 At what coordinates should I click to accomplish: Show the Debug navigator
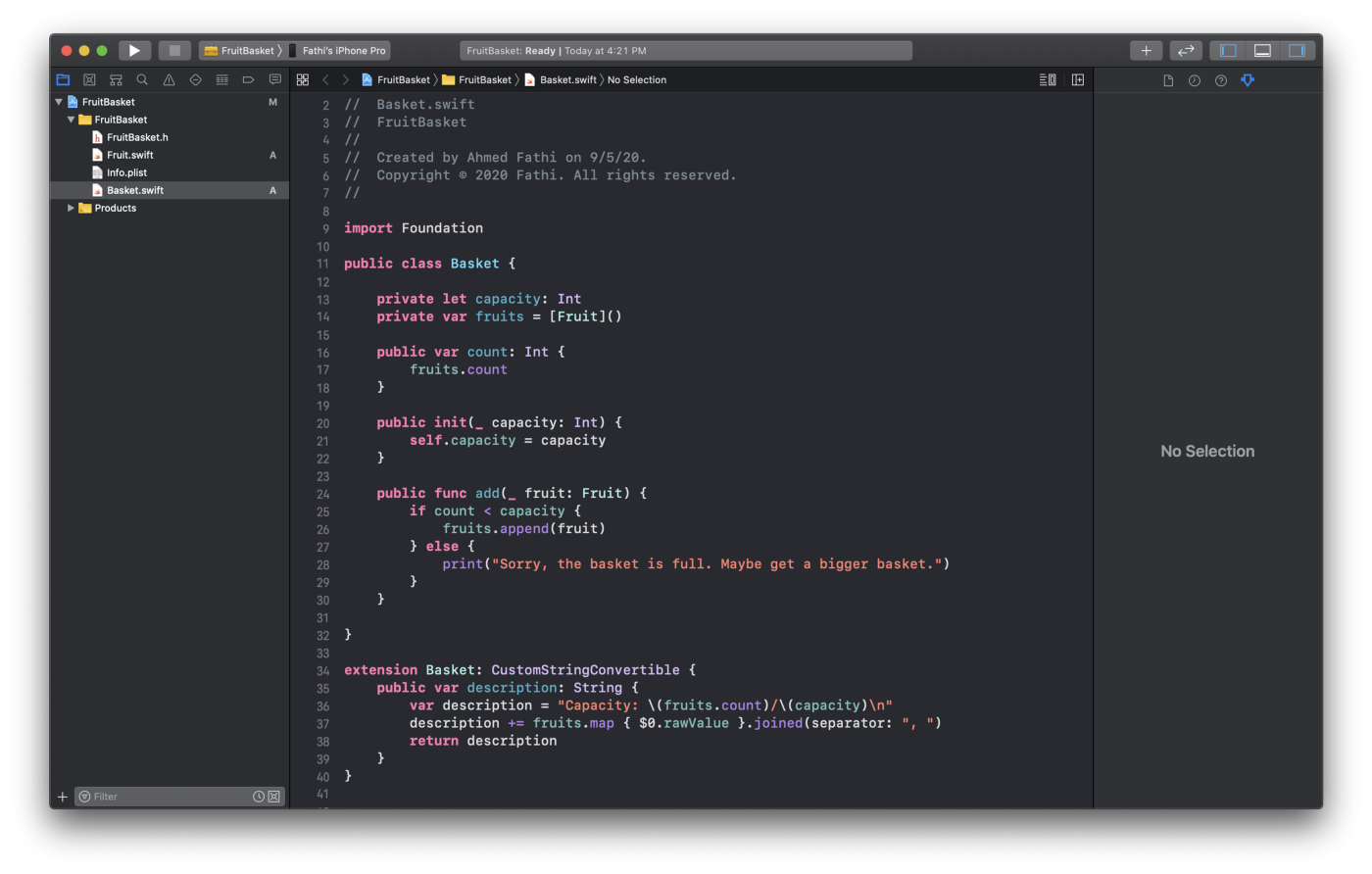coord(221,79)
